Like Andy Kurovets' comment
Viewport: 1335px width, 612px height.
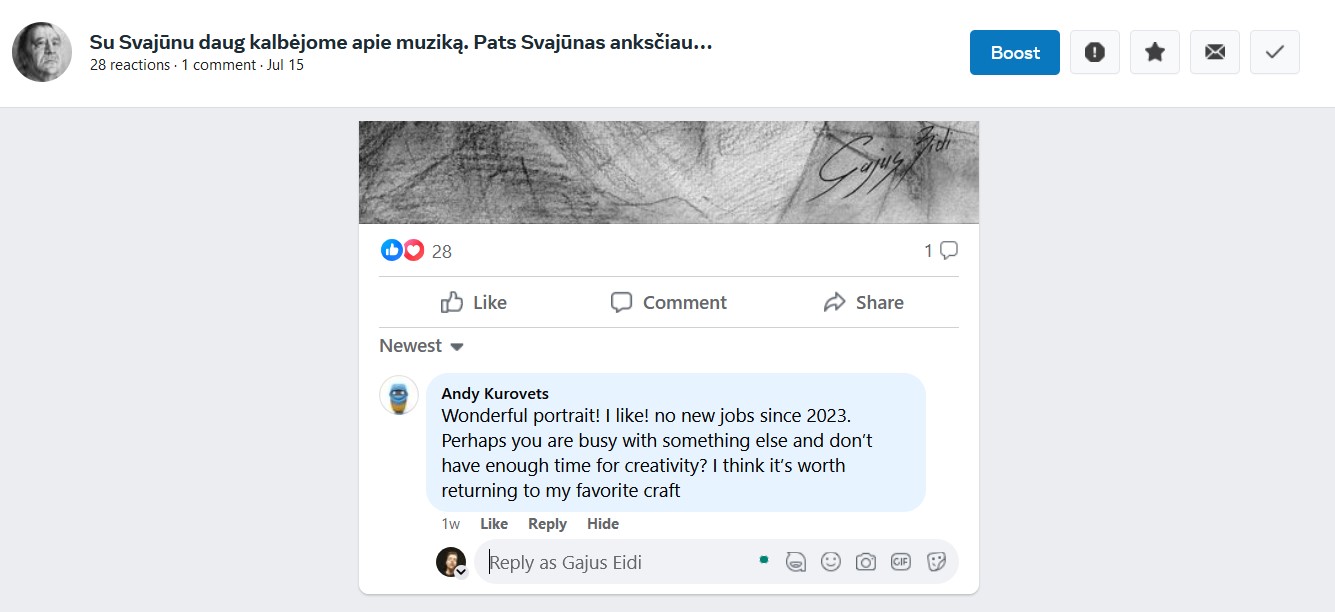(494, 524)
